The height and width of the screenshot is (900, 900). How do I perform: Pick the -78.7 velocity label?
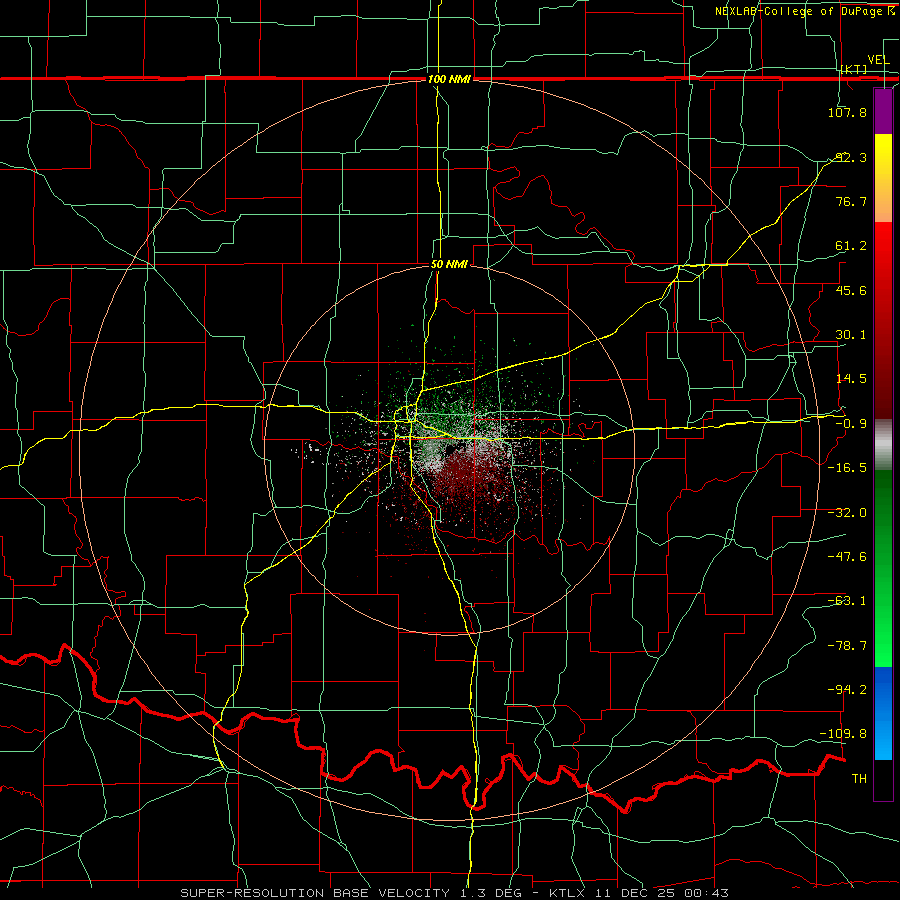pos(847,646)
